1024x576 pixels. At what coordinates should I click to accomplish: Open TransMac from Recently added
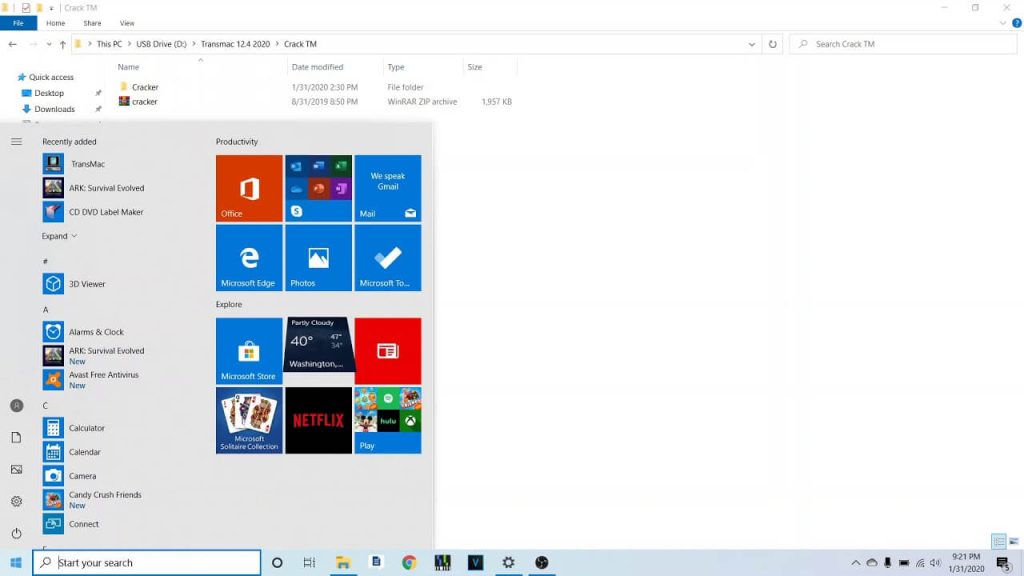pyautogui.click(x=88, y=164)
